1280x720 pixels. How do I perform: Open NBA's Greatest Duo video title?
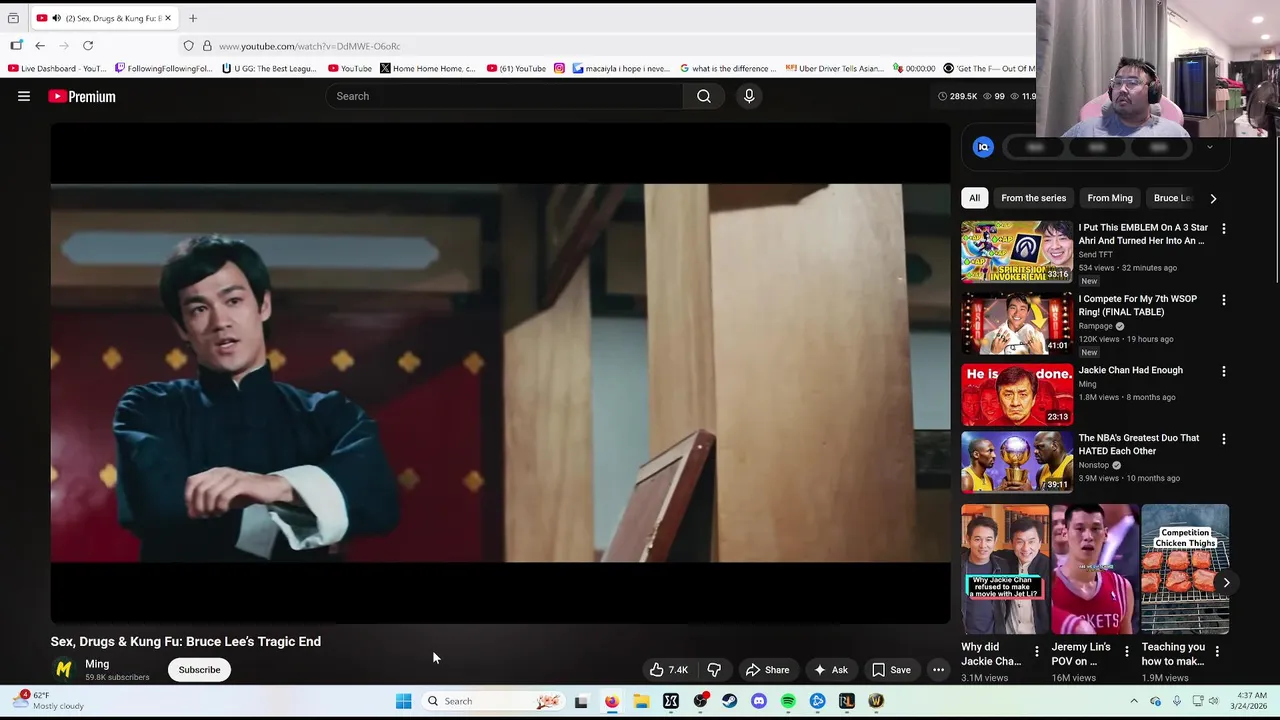pos(1138,444)
